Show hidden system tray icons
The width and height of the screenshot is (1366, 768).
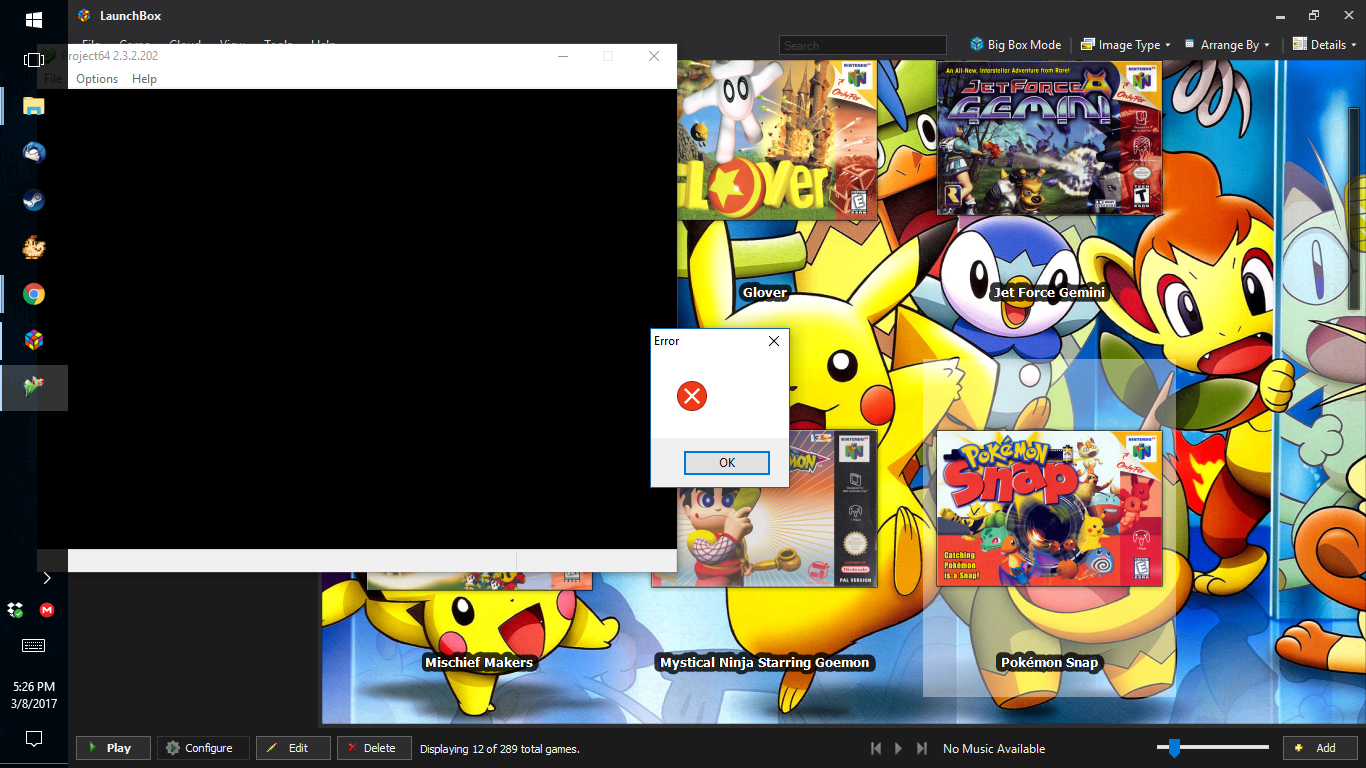pyautogui.click(x=46, y=578)
